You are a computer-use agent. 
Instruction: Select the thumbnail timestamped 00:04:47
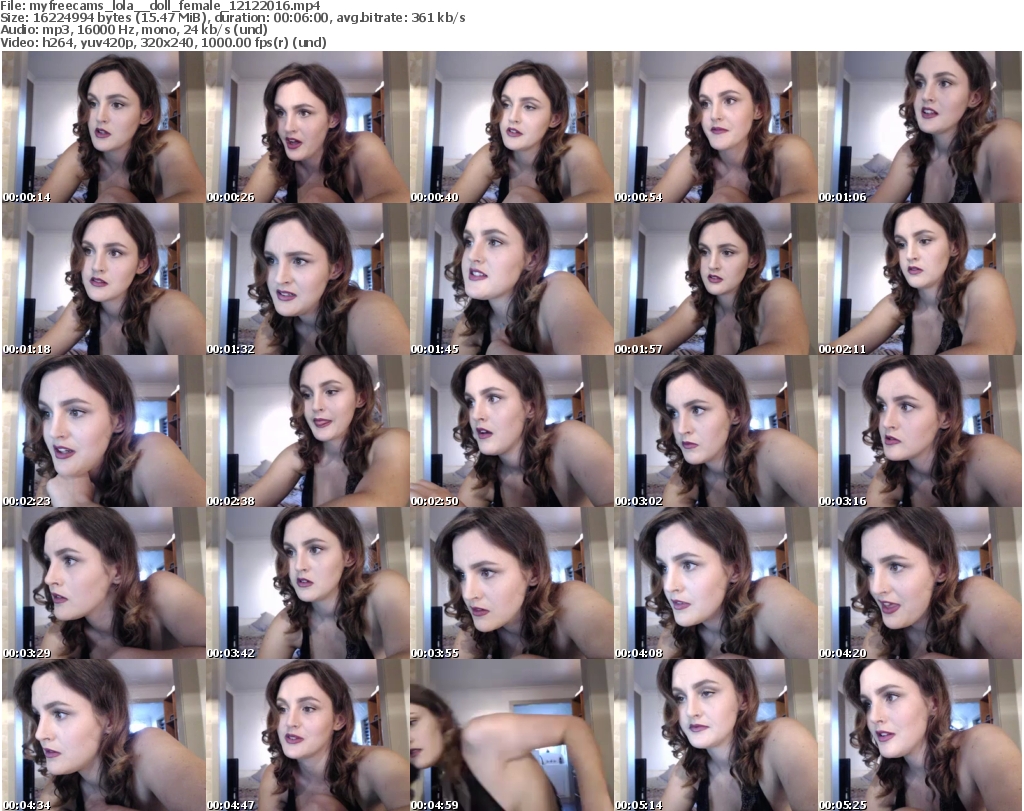pyautogui.click(x=308, y=735)
